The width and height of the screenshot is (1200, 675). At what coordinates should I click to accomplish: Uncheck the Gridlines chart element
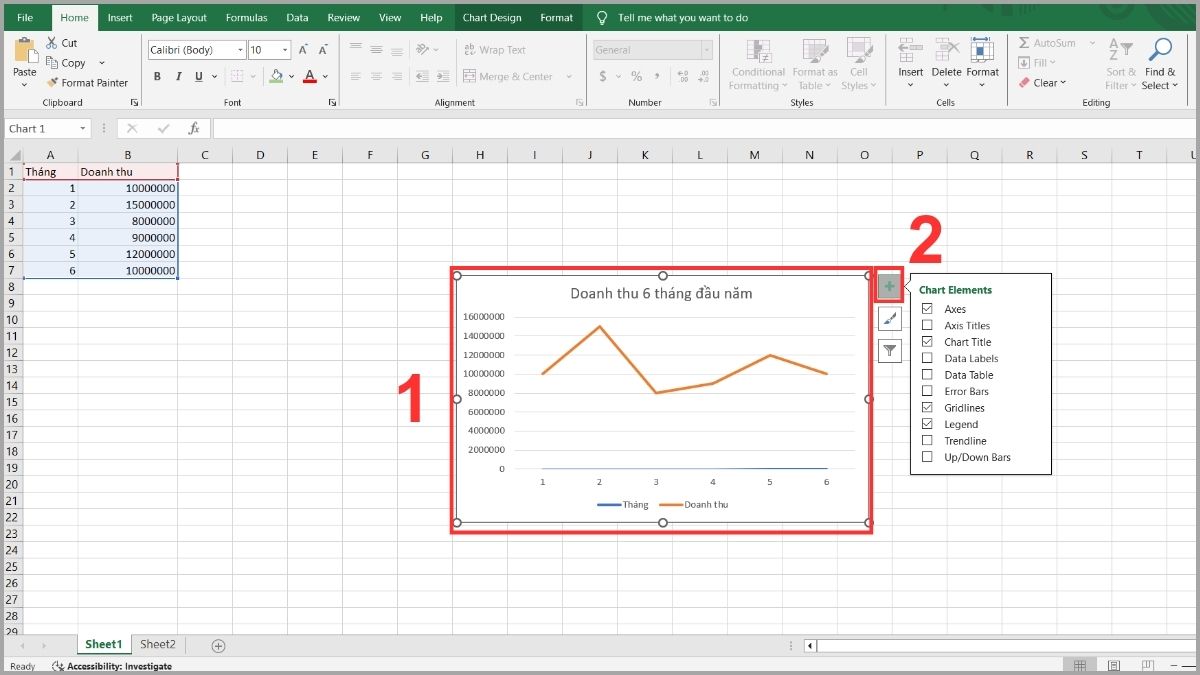927,408
